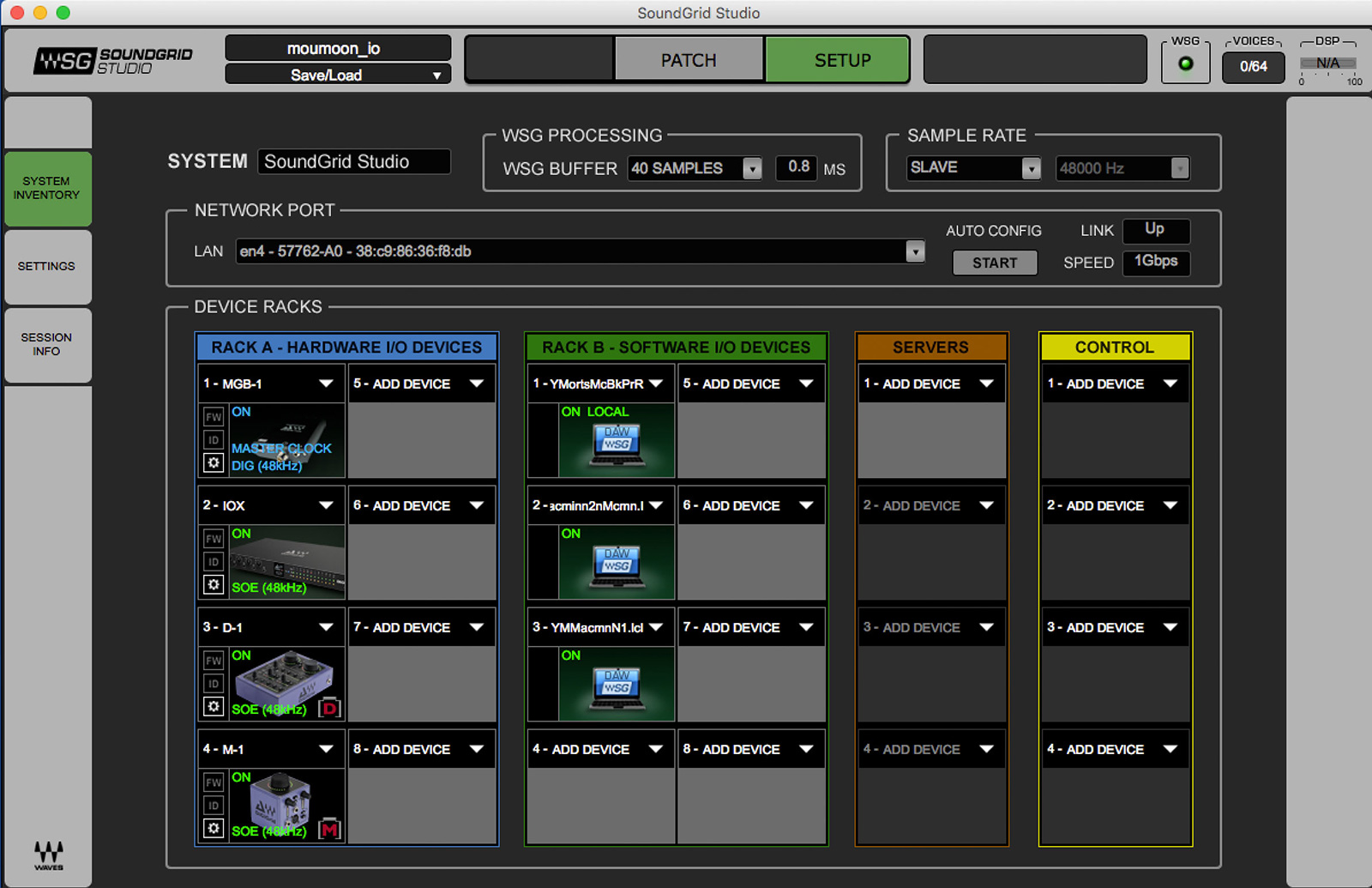Toggle the ON state of M-1 device

(242, 777)
